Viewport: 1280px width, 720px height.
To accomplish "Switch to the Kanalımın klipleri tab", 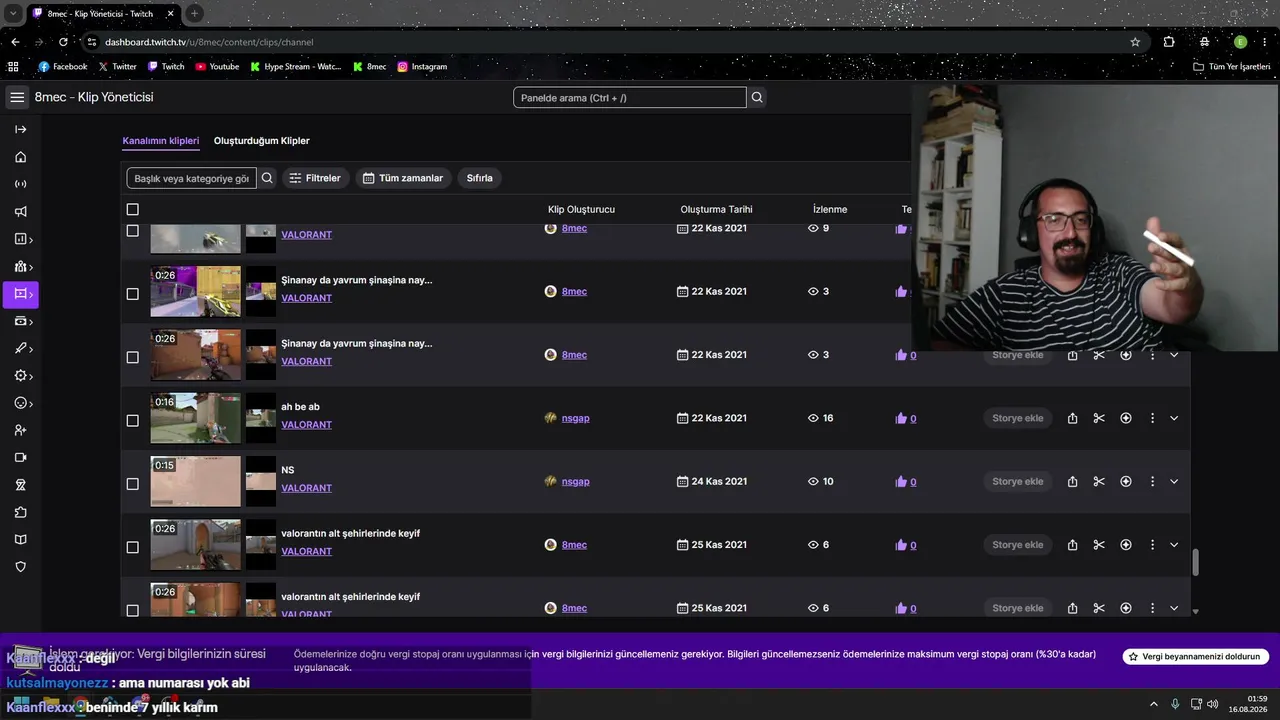I will pos(161,141).
